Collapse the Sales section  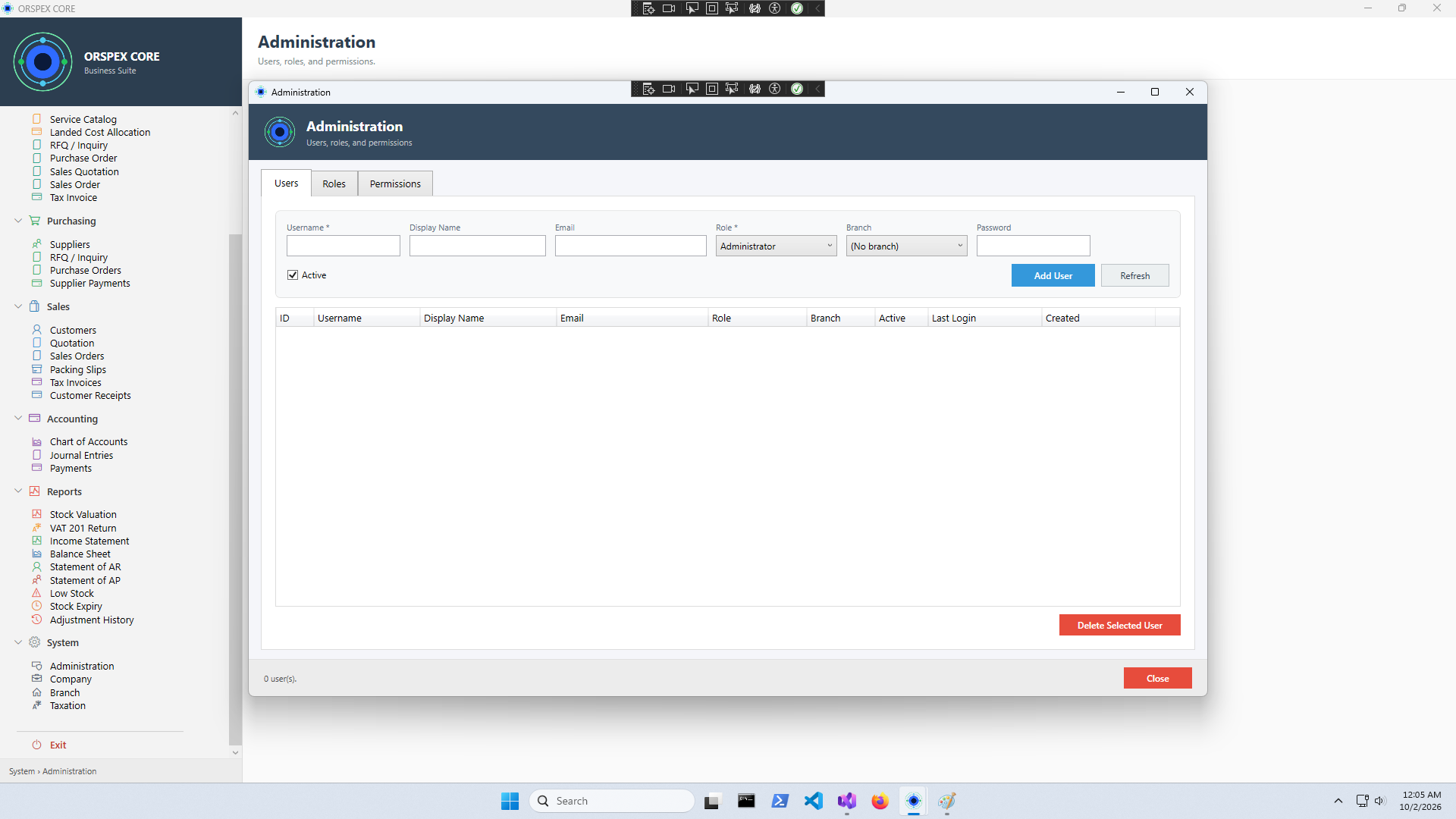(x=18, y=306)
